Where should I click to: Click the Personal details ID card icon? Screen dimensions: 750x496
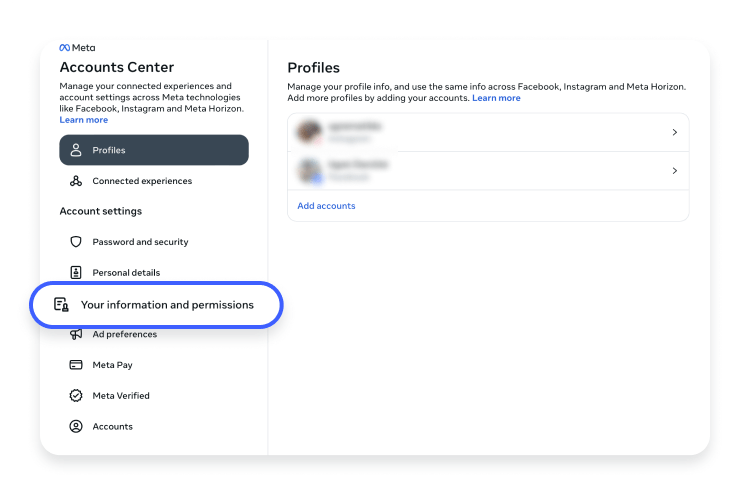pos(76,272)
